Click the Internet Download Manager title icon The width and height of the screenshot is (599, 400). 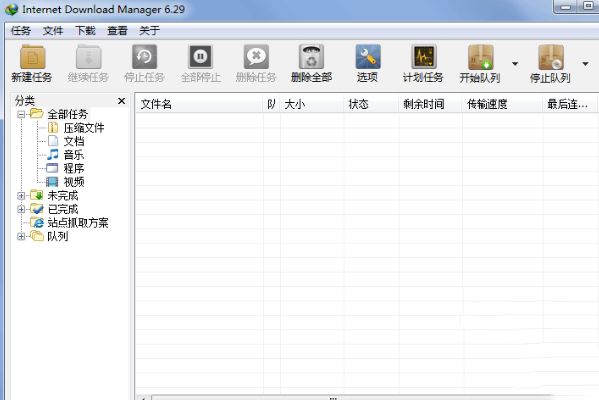(x=11, y=9)
